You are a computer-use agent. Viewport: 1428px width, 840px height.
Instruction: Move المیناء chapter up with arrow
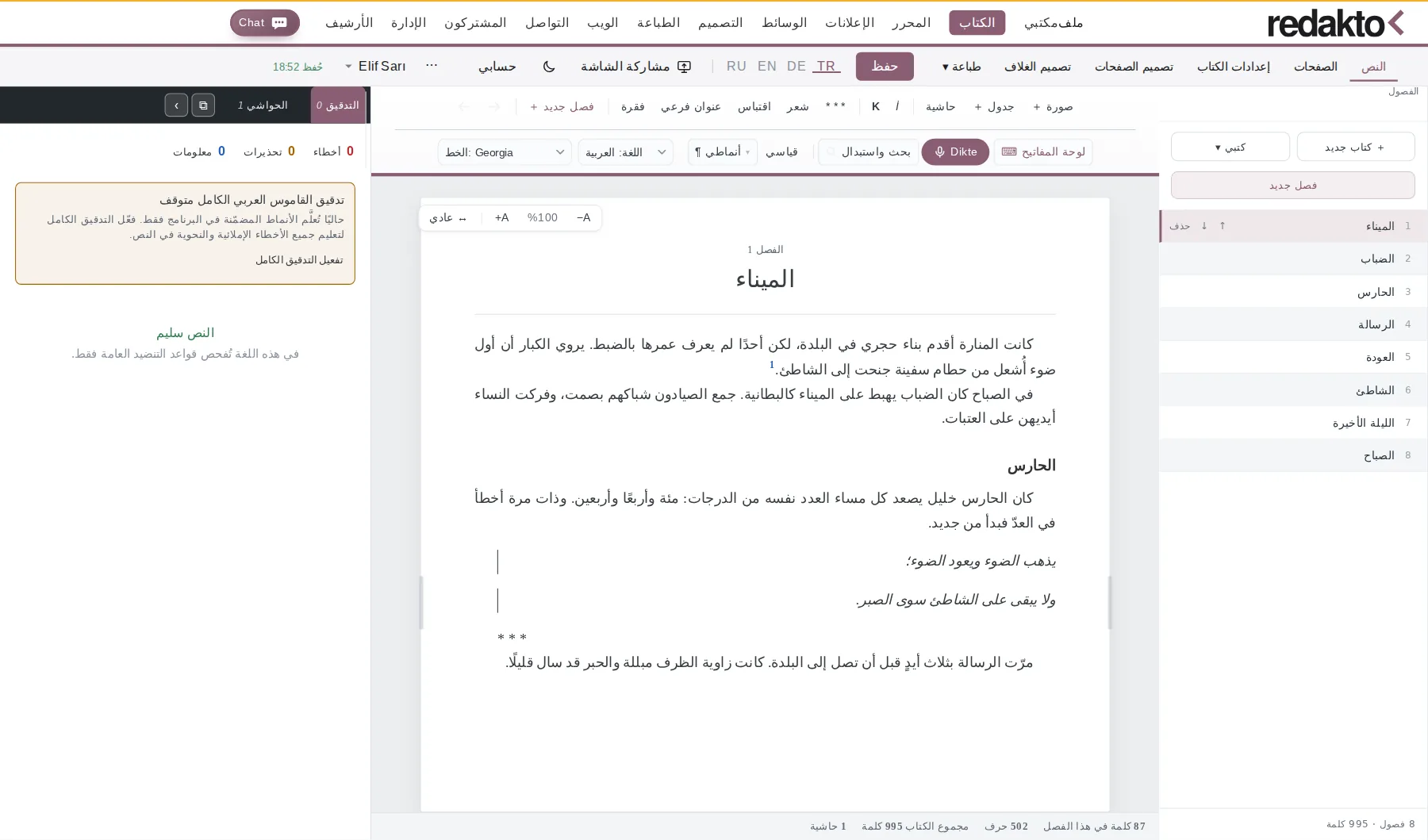click(x=1223, y=226)
